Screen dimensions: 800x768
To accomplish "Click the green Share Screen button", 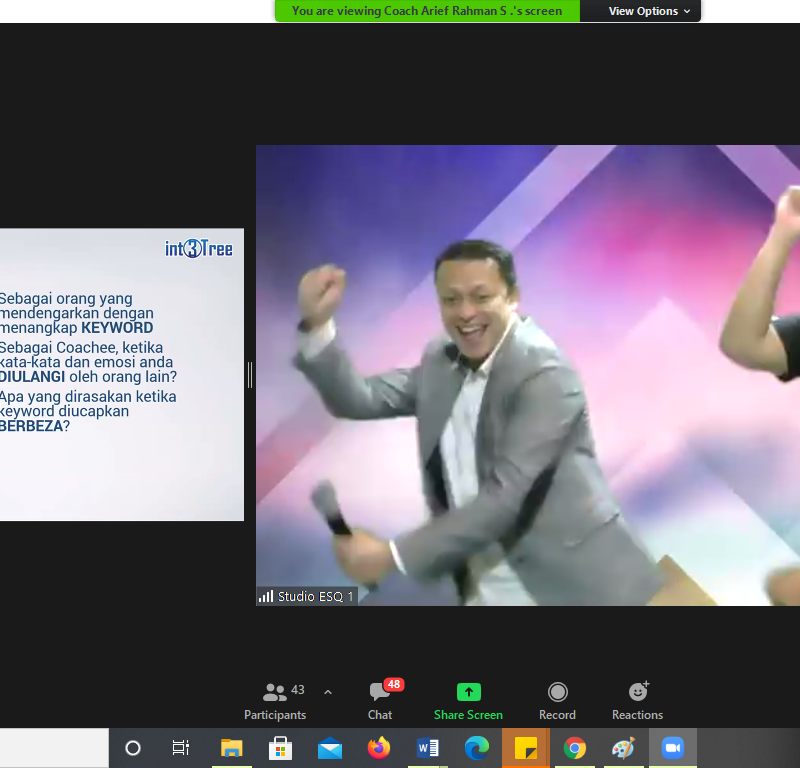I will click(468, 700).
